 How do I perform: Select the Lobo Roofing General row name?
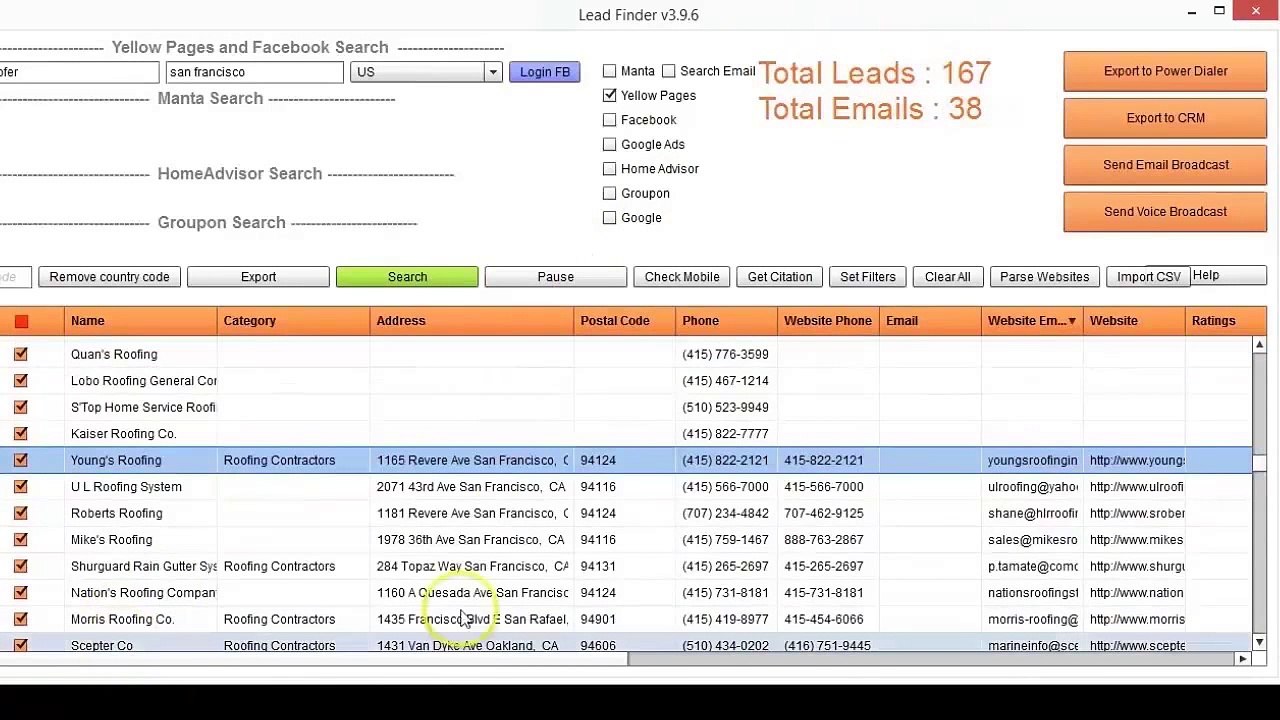tap(144, 381)
